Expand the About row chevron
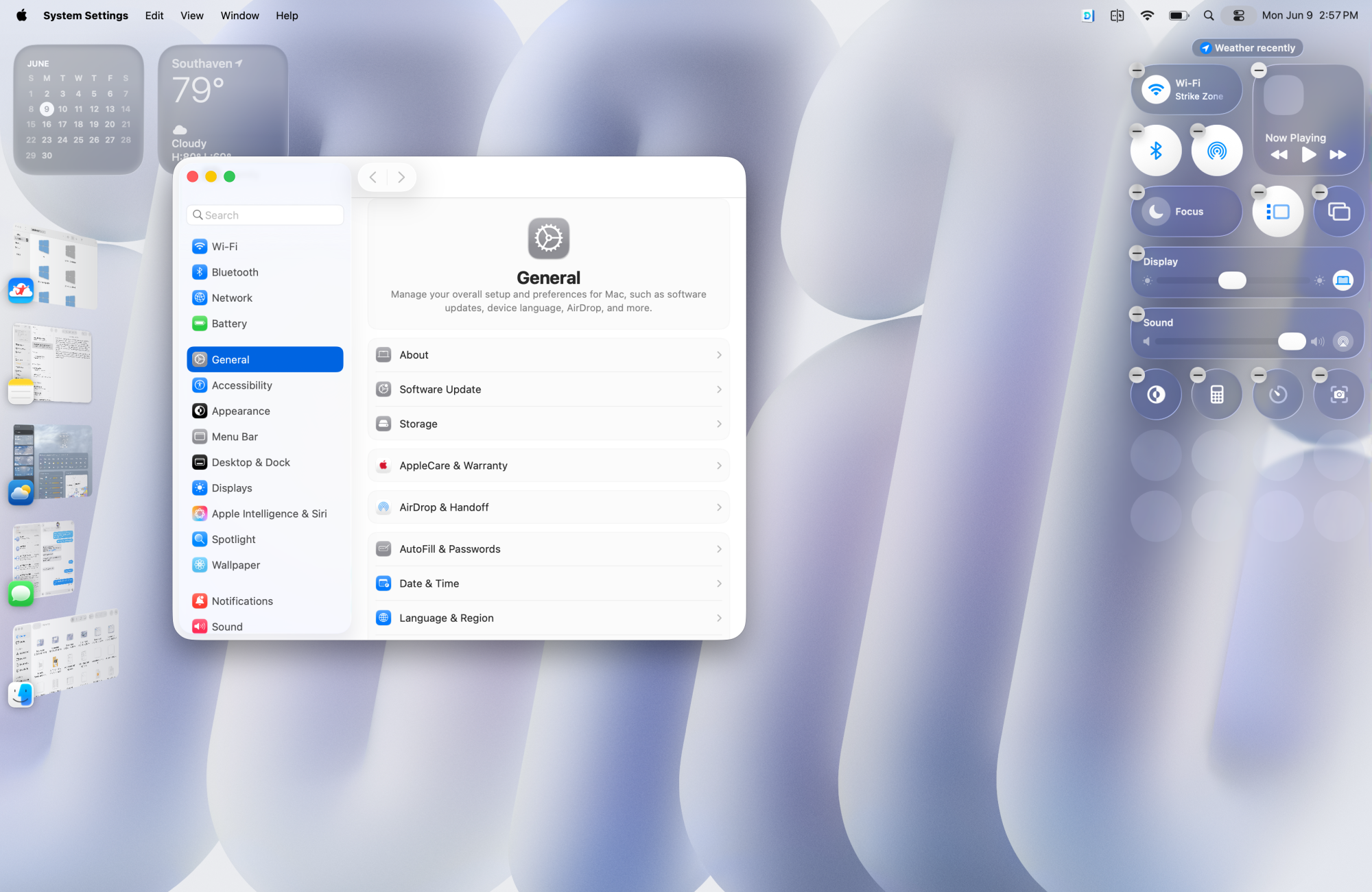 point(718,355)
